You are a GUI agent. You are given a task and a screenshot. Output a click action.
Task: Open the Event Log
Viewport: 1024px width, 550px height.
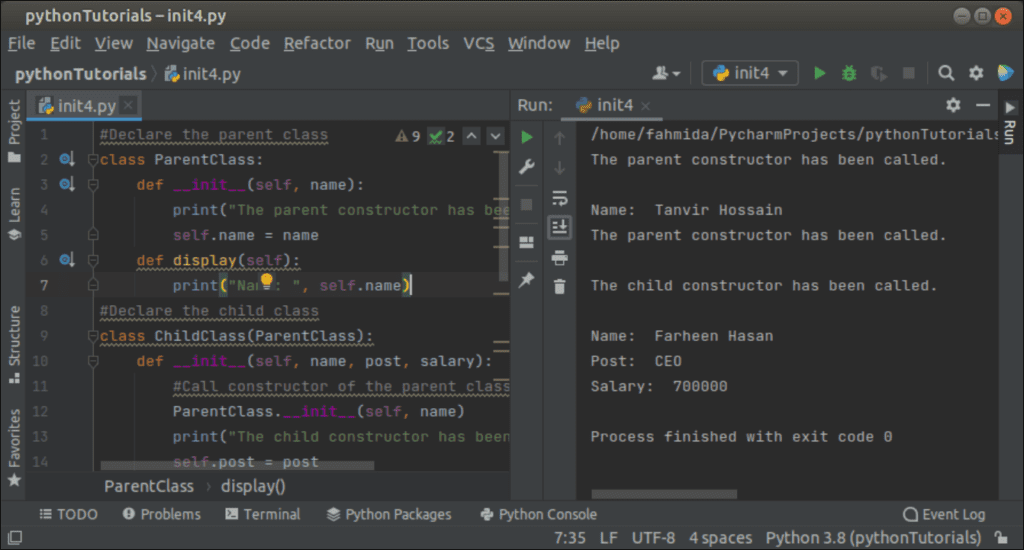[944, 514]
